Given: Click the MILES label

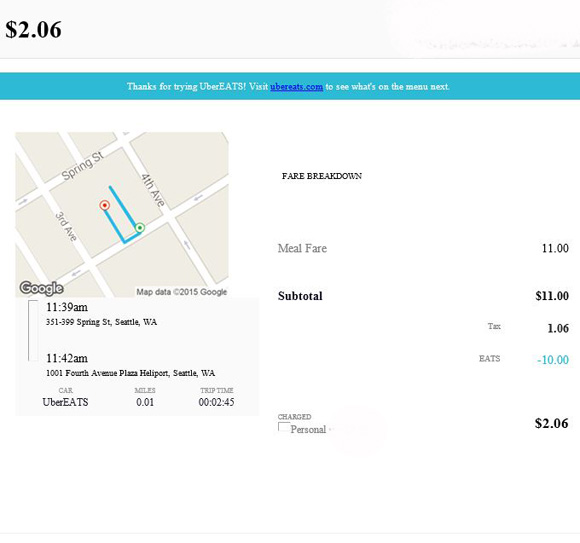Looking at the screenshot, I should point(145,390).
